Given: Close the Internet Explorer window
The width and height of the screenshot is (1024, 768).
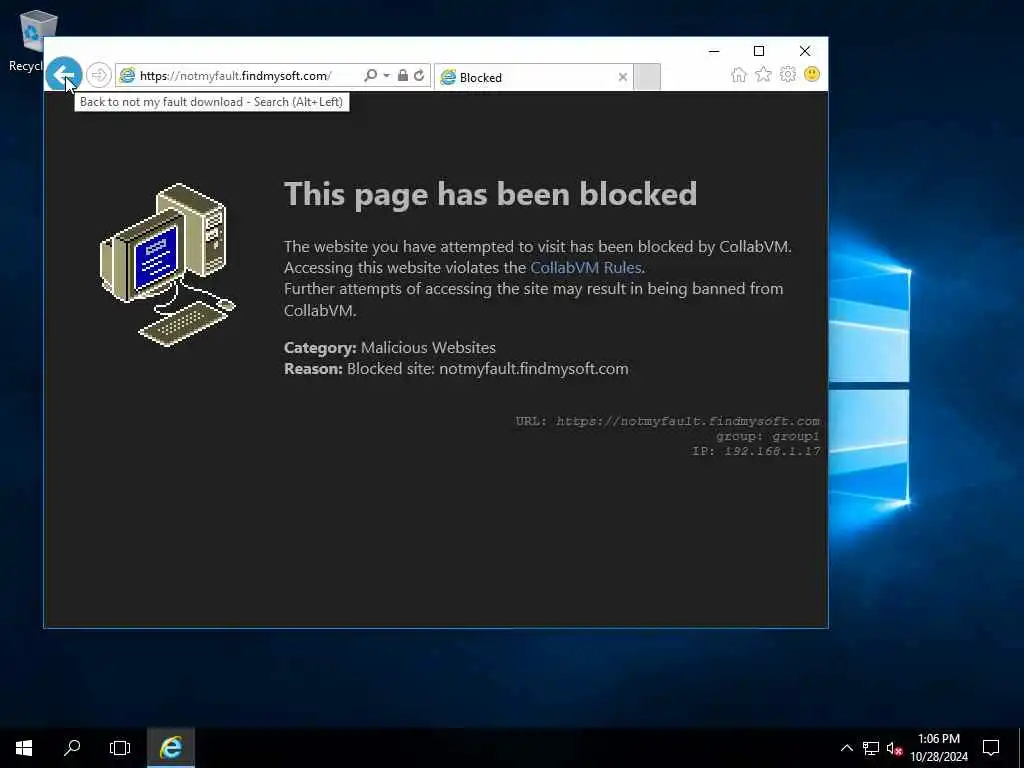Looking at the screenshot, I should click(805, 51).
